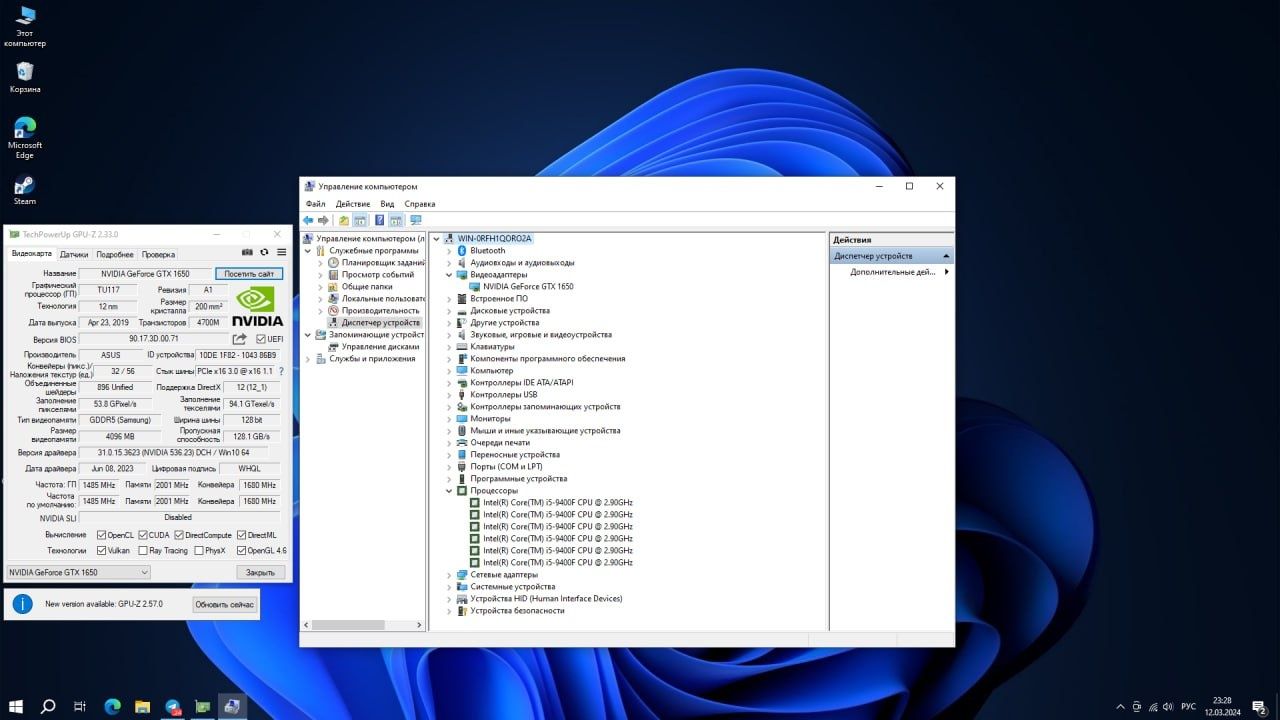Collapse the Служебные программы node
1280x720 pixels.
click(308, 251)
